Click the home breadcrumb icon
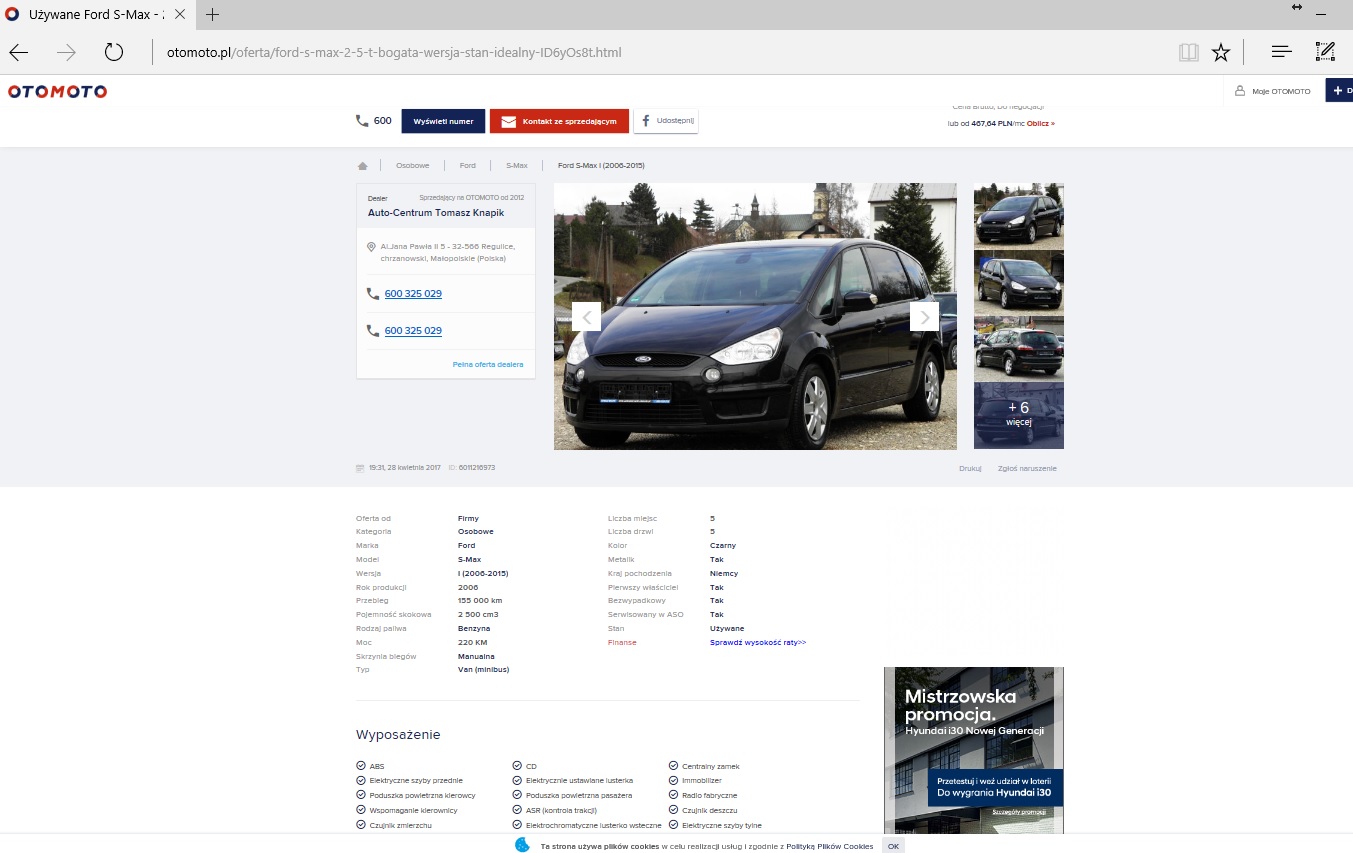The width and height of the screenshot is (1353, 853). tap(363, 165)
